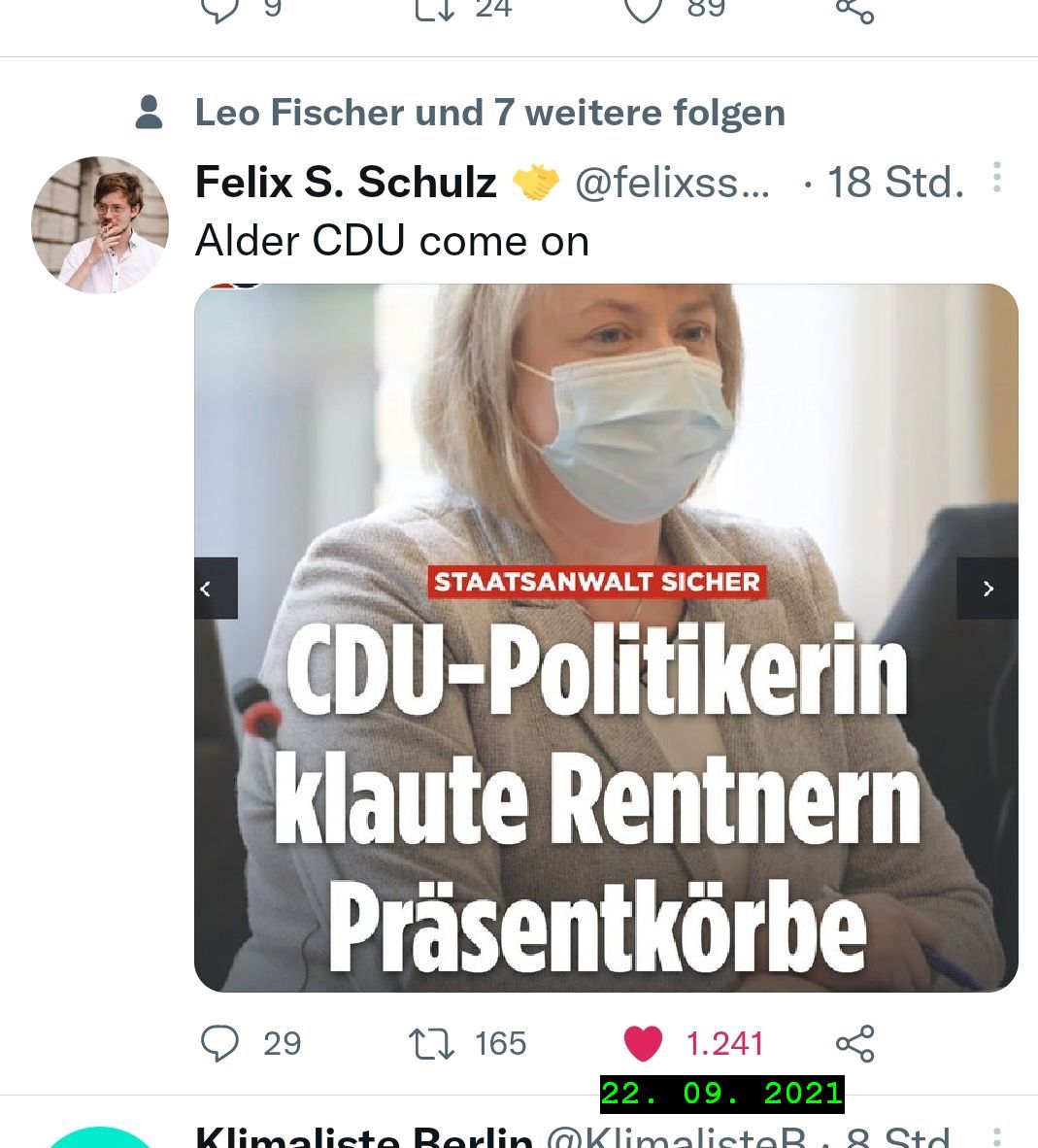Open the CDU-Politikerin headline image

click(x=606, y=637)
